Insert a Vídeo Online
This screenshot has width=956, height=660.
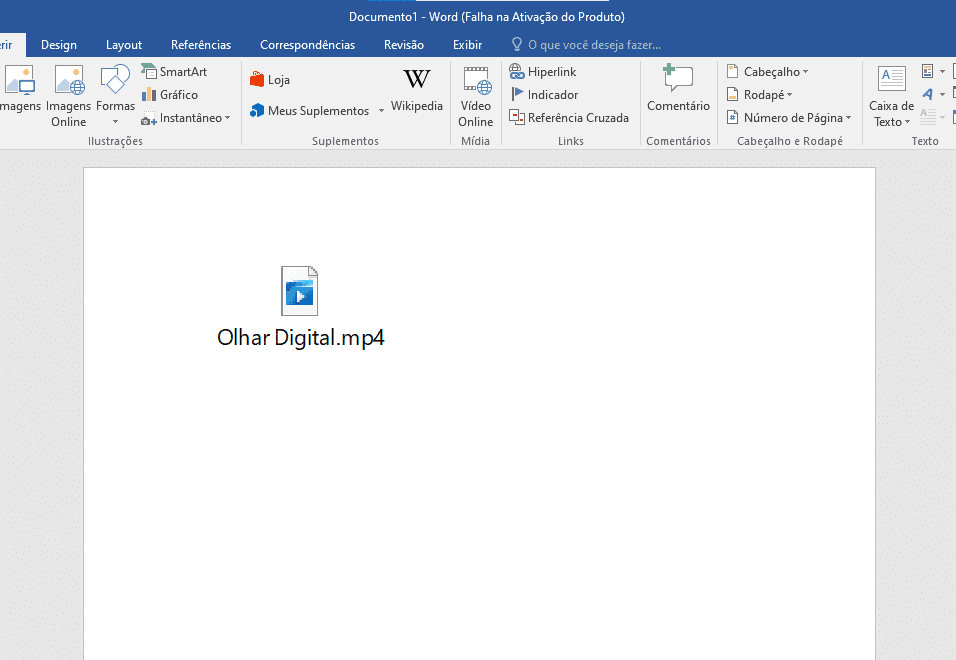click(476, 96)
